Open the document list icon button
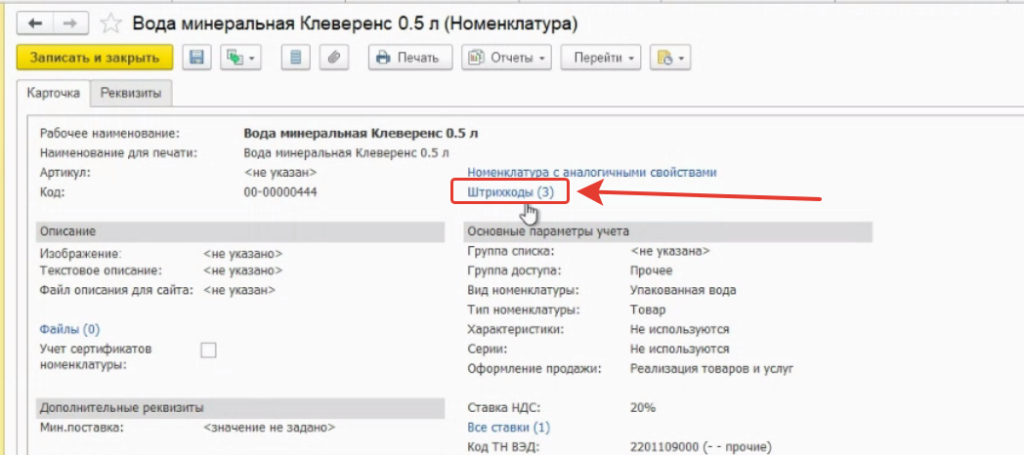This screenshot has height=455, width=1024. pos(295,57)
